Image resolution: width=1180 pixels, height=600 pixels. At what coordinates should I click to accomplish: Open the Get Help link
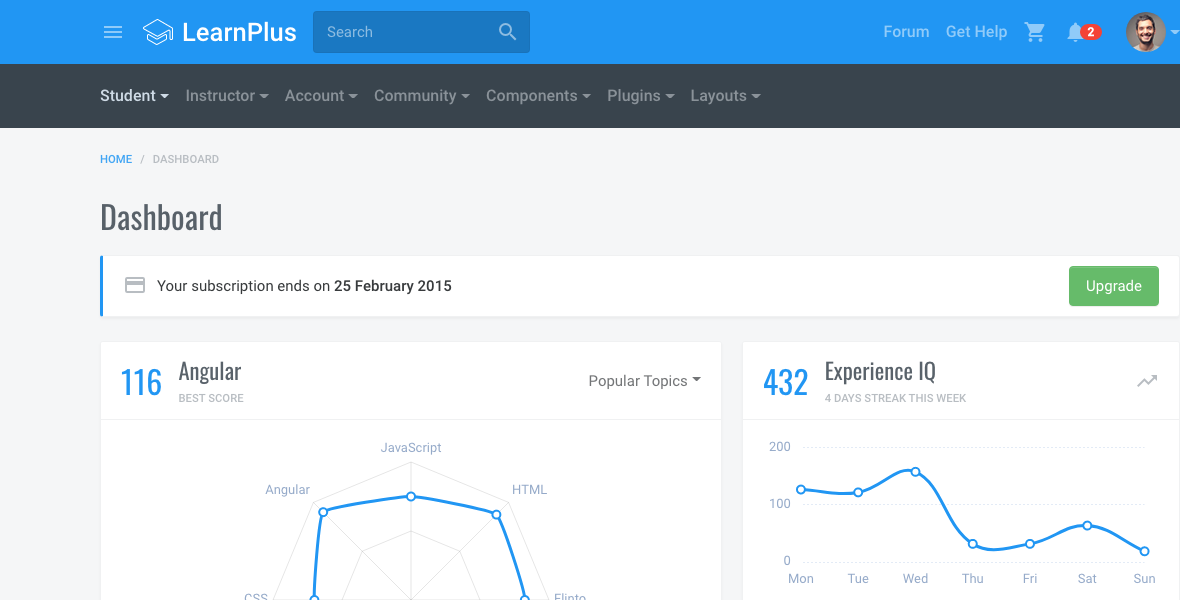pos(976,32)
